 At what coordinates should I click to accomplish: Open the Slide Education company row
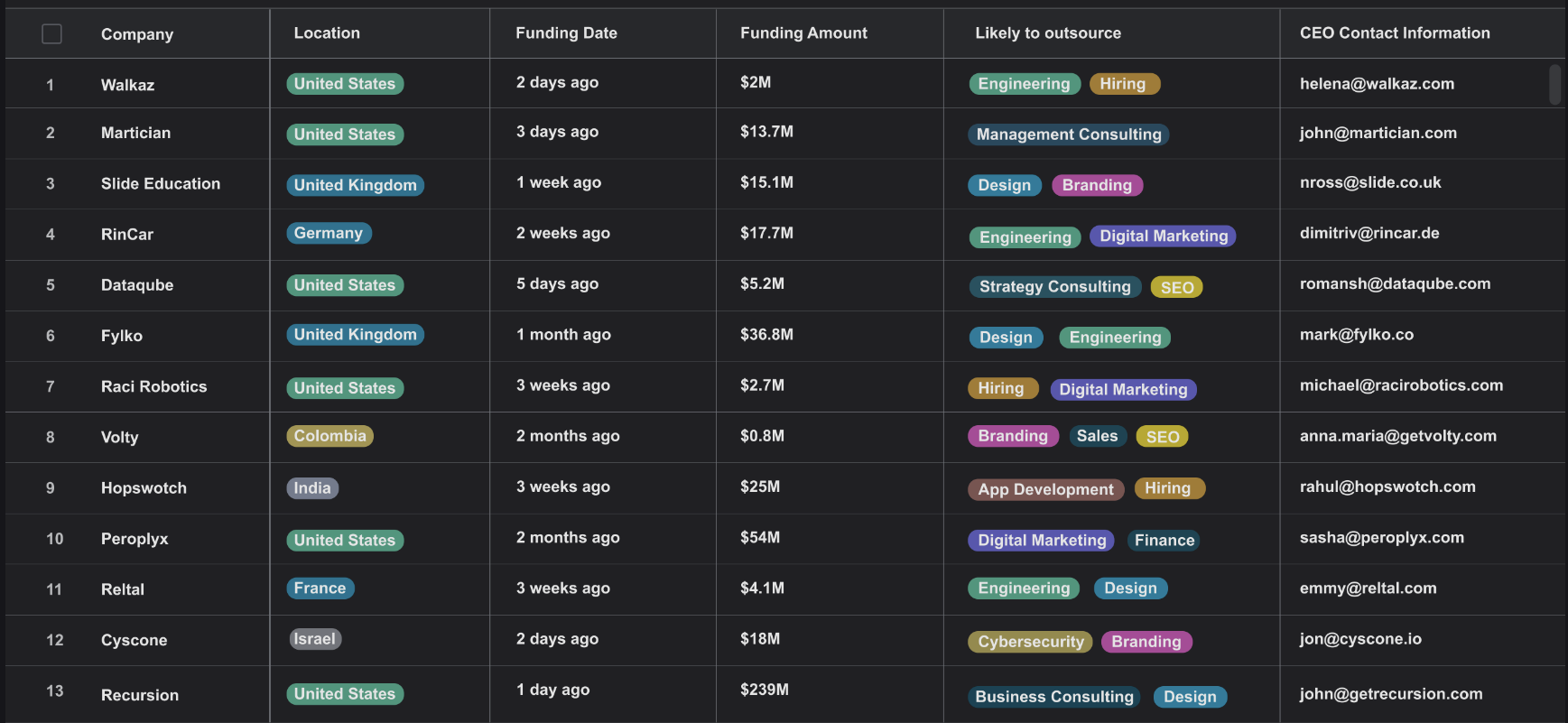click(x=785, y=184)
